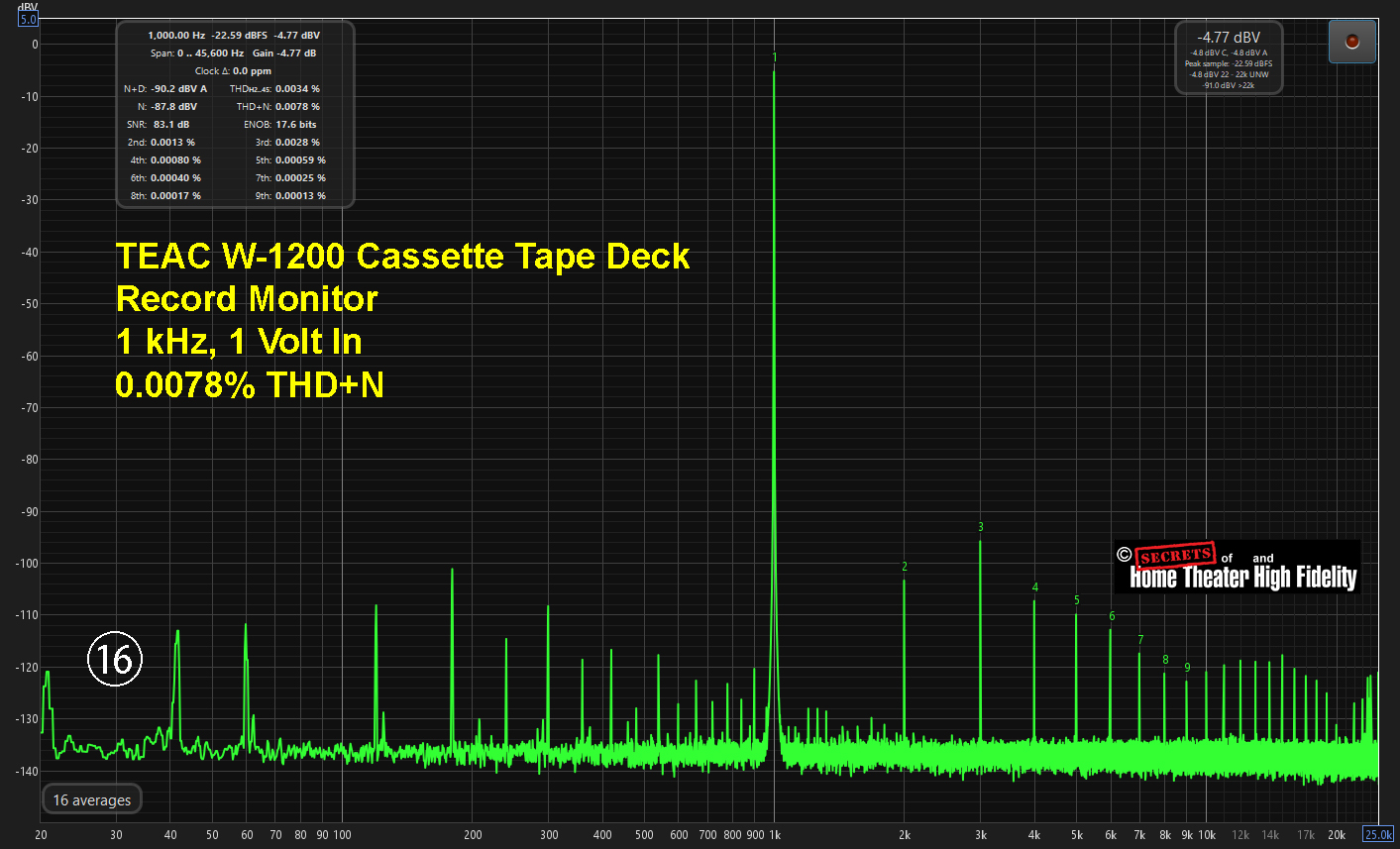Click the -4.8 dBV 22 - 22k UNW line

coord(1229,74)
